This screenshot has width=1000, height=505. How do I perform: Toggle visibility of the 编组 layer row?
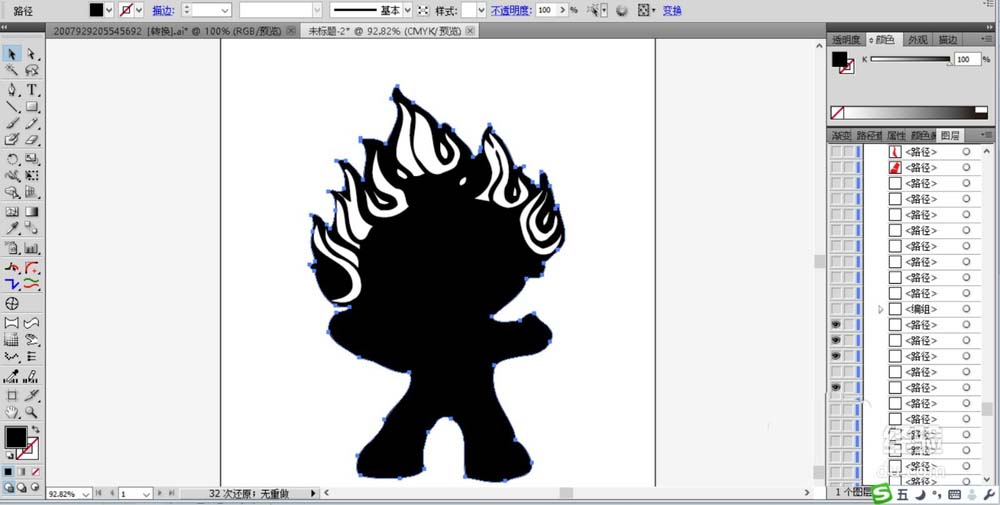pyautogui.click(x=835, y=309)
